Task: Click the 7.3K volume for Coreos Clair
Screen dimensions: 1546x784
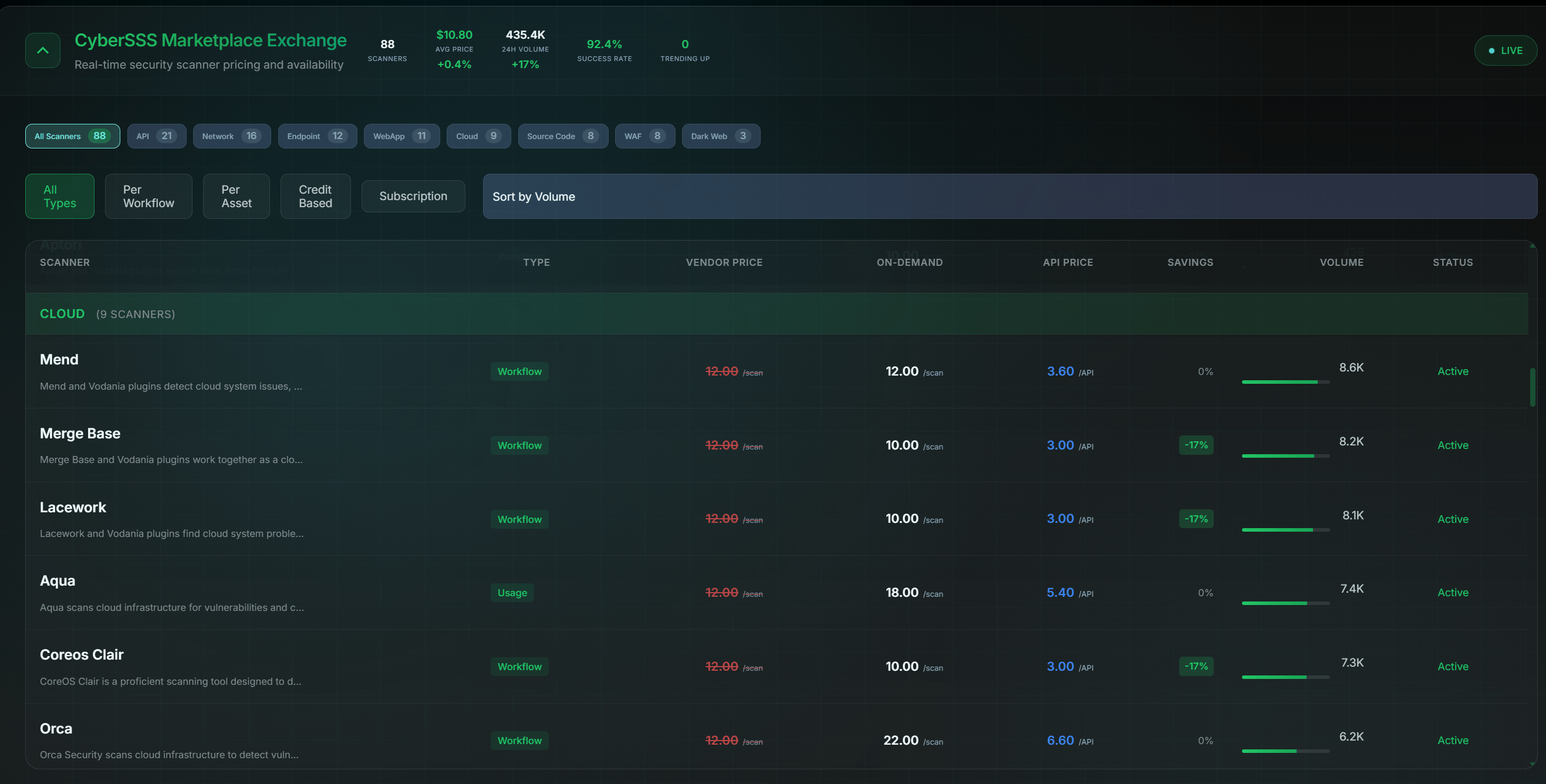Action: (1352, 663)
